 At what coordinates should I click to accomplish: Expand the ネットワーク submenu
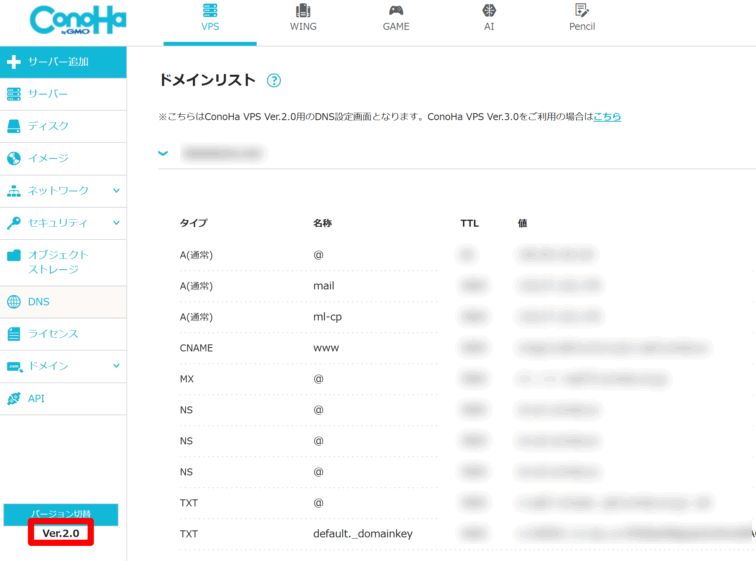[x=116, y=190]
